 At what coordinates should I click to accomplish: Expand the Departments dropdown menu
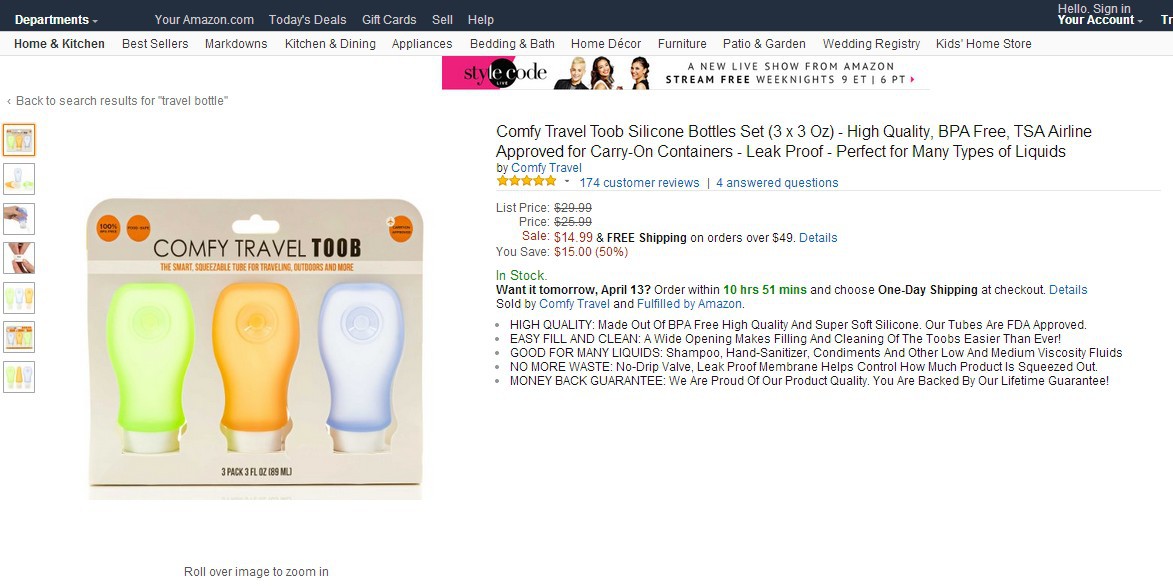[x=56, y=20]
